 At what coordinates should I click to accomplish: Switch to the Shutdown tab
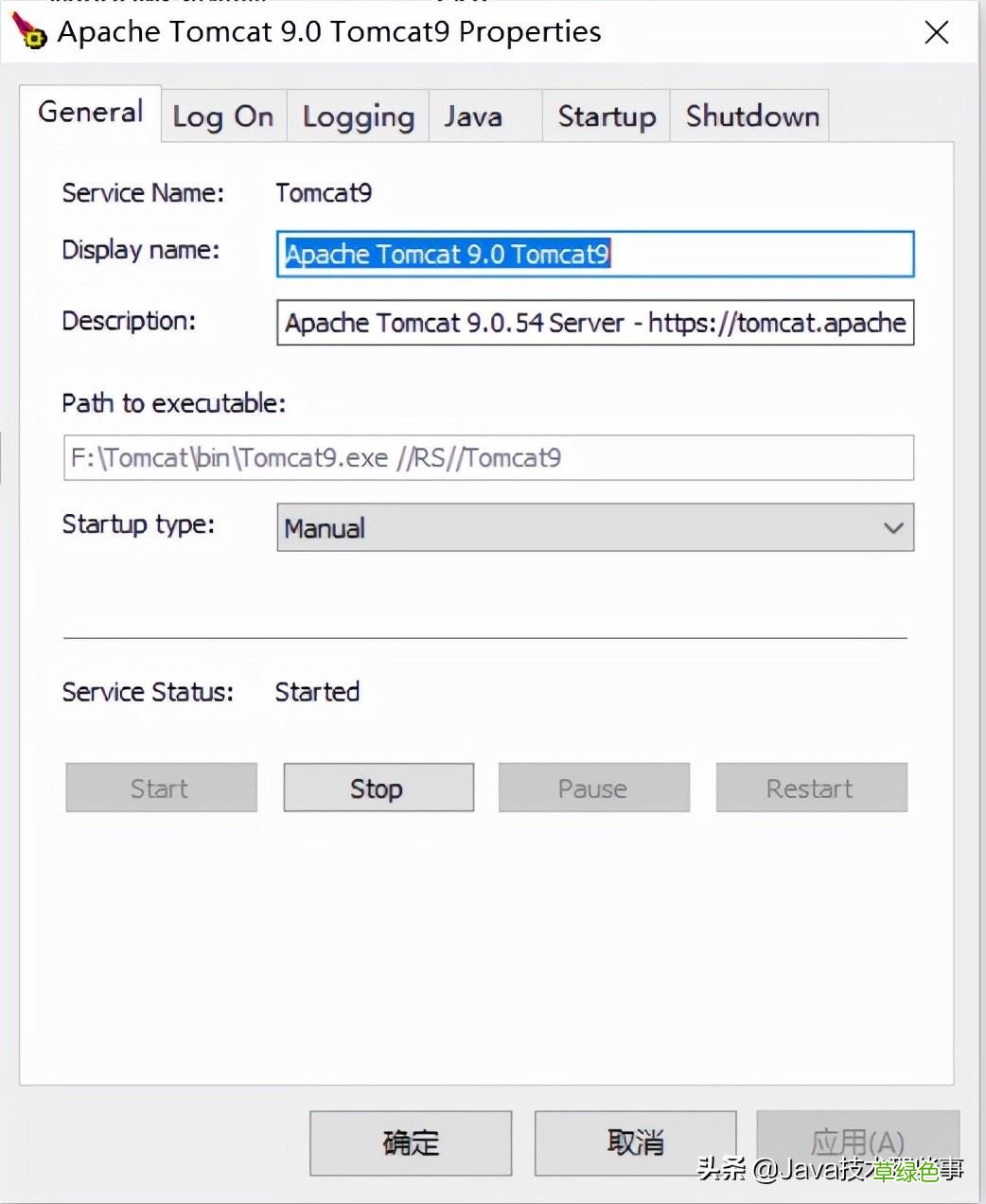751,115
